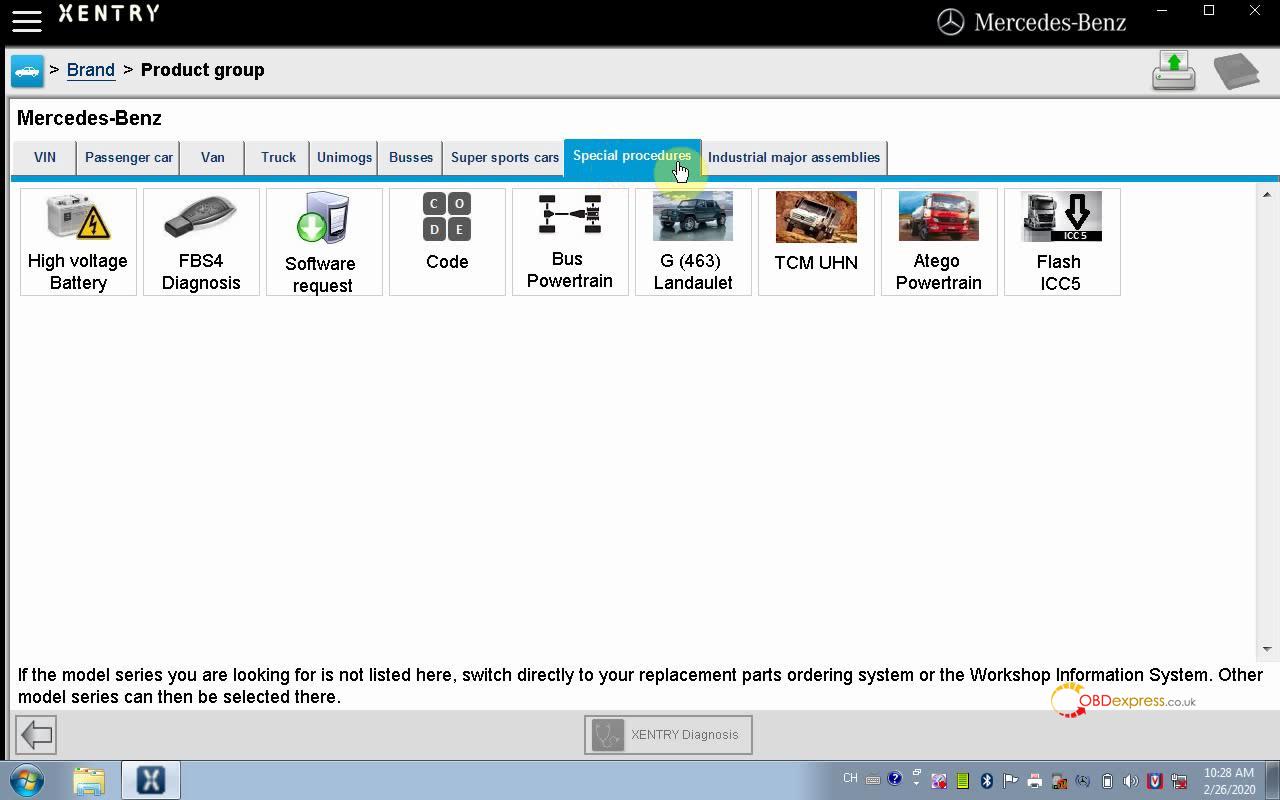Minimize the XENTRY window
This screenshot has height=800, width=1280.
[1162, 11]
